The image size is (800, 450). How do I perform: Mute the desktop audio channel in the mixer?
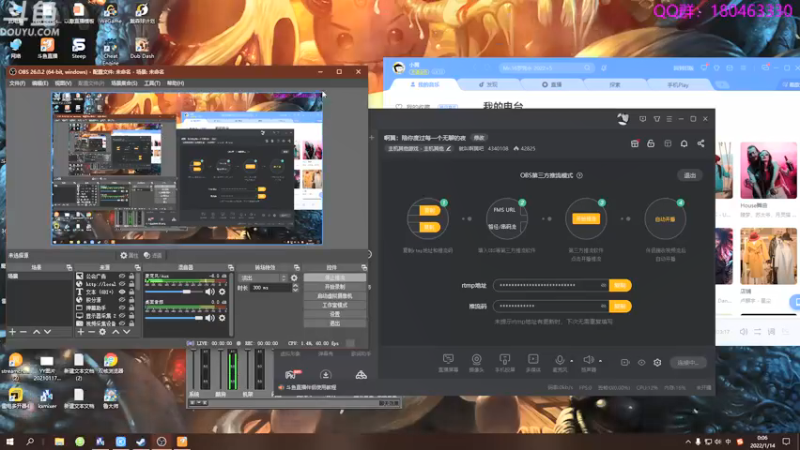pyautogui.click(x=210, y=318)
